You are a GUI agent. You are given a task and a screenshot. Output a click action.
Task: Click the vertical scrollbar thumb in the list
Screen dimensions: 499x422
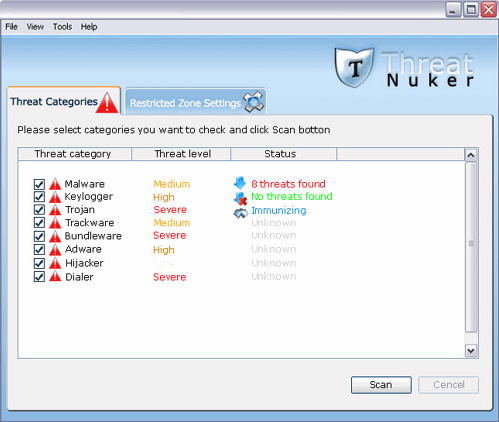coord(471,247)
